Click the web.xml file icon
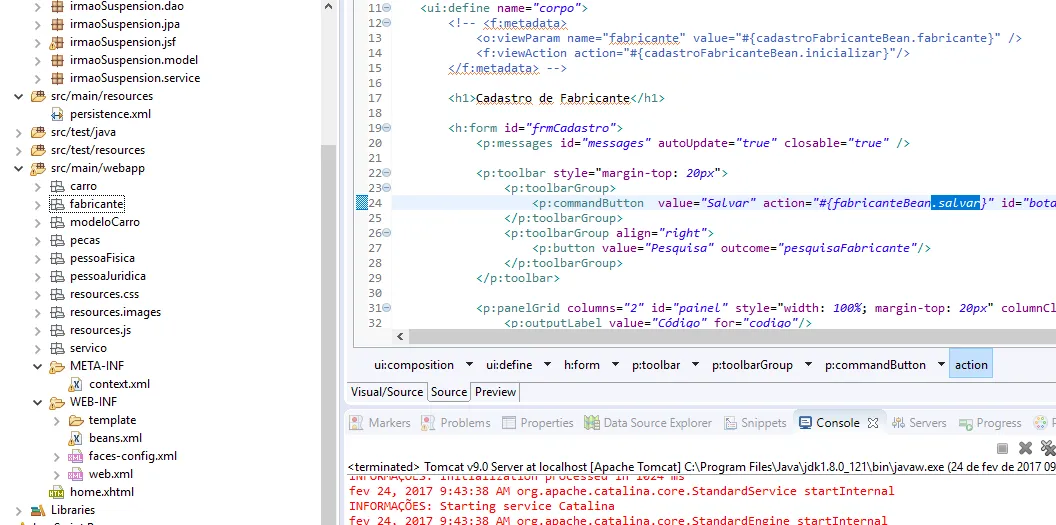The height and width of the screenshot is (525, 1056). point(76,474)
